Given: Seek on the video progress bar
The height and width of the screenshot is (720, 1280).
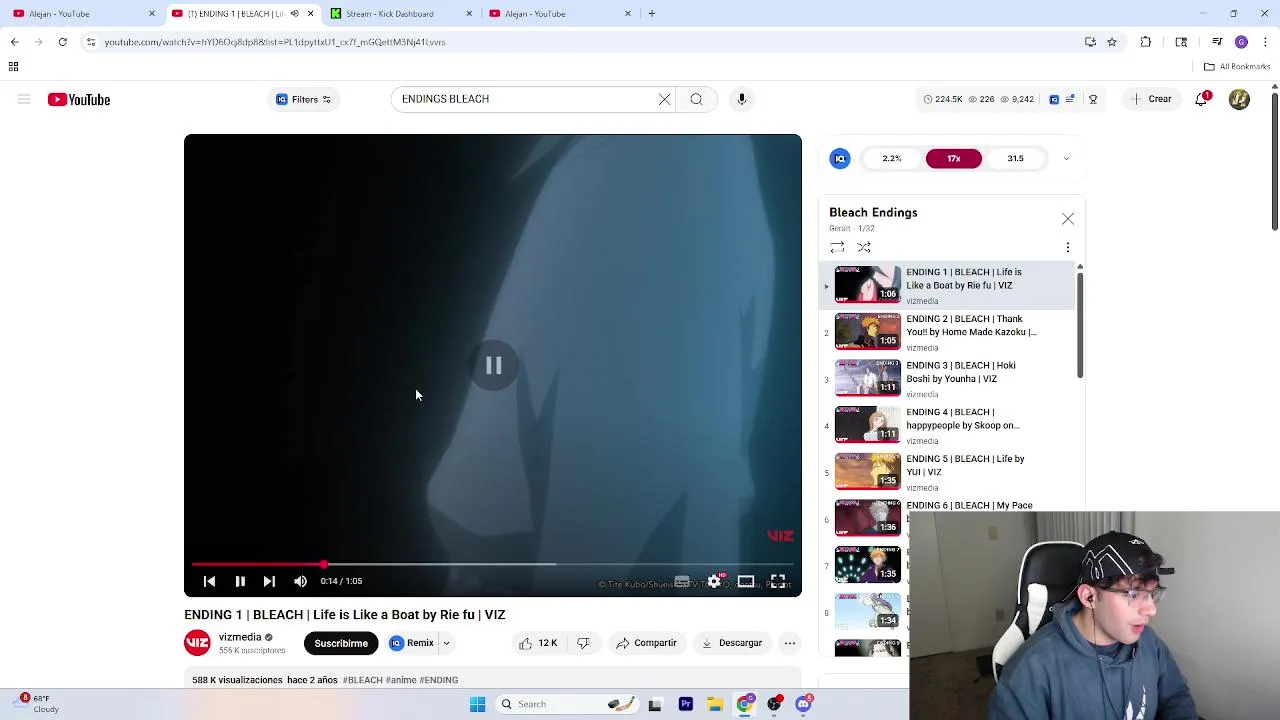Looking at the screenshot, I should (x=492, y=564).
